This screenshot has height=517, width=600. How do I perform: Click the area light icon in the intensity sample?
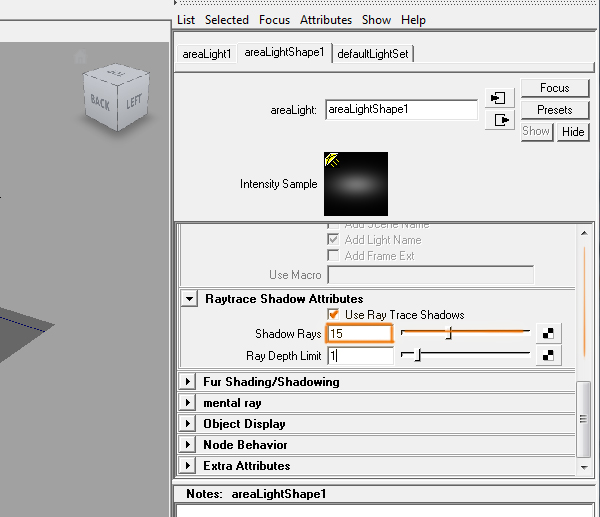[332, 159]
